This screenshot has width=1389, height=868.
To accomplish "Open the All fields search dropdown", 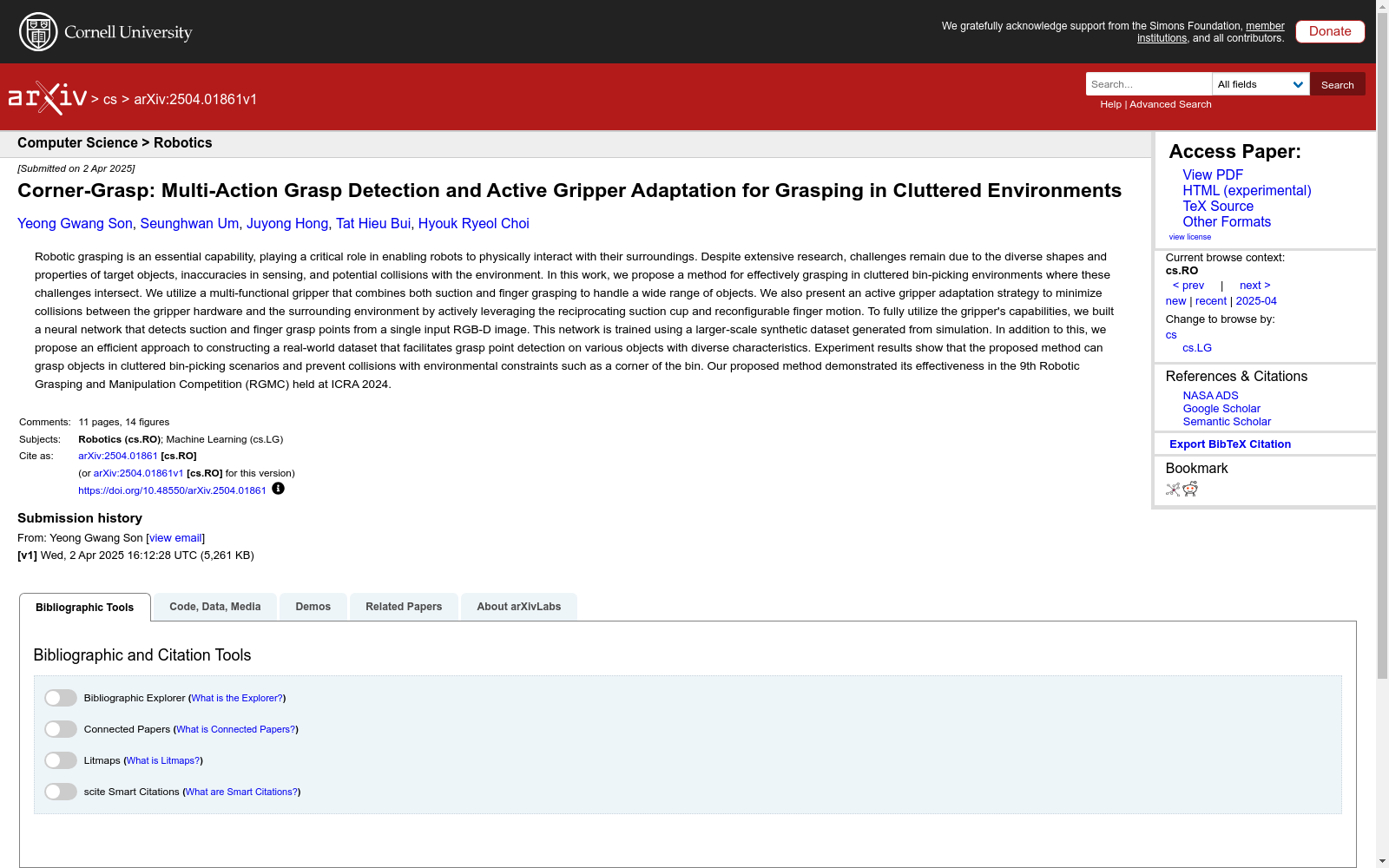I will (x=1261, y=84).
